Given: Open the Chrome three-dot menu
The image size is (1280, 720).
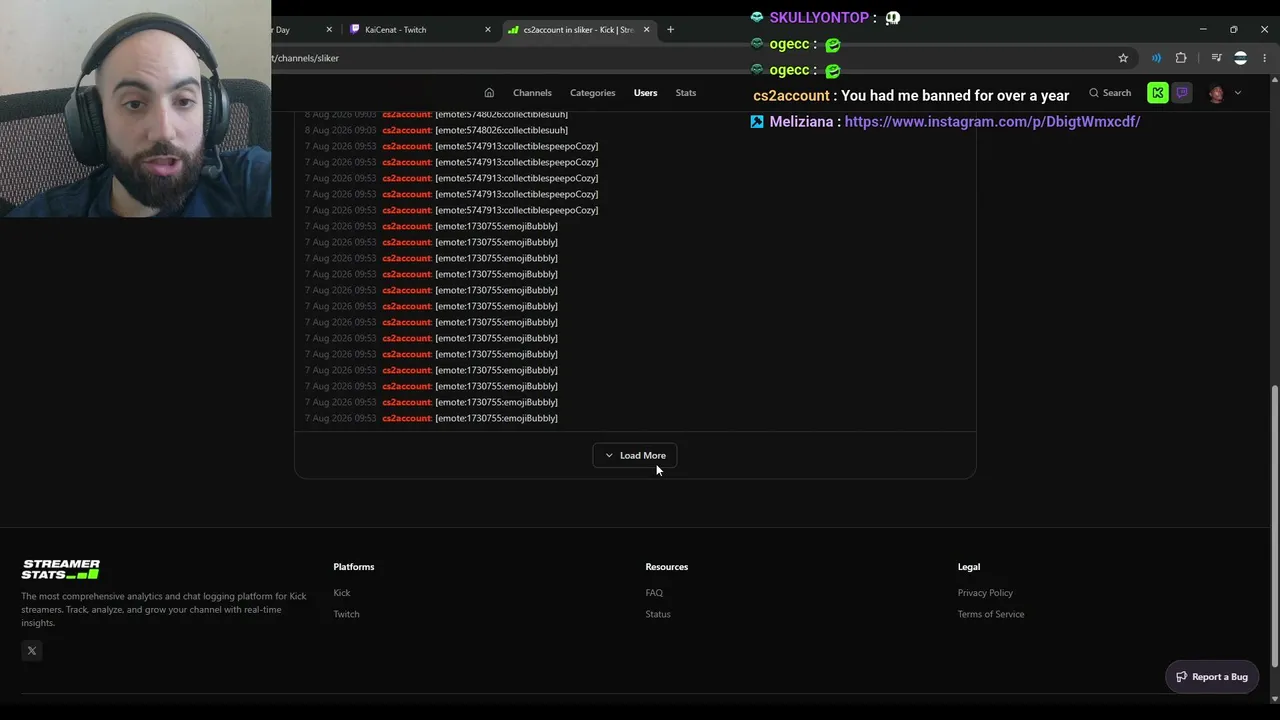Looking at the screenshot, I should point(1265,58).
